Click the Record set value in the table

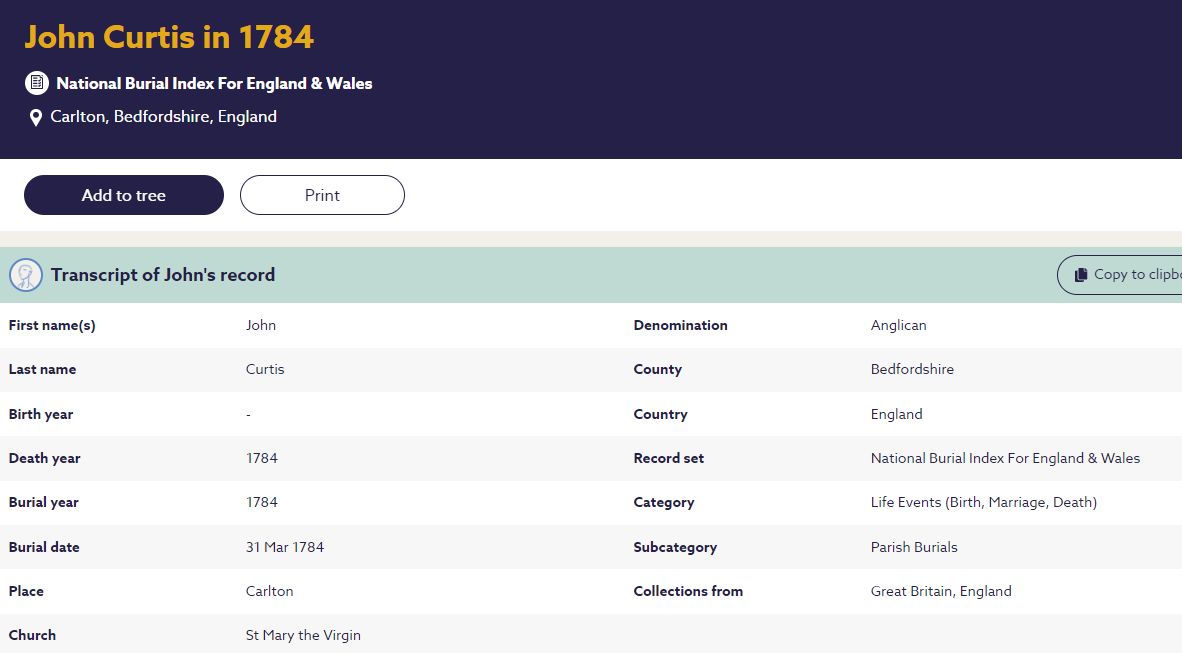[x=1005, y=458]
